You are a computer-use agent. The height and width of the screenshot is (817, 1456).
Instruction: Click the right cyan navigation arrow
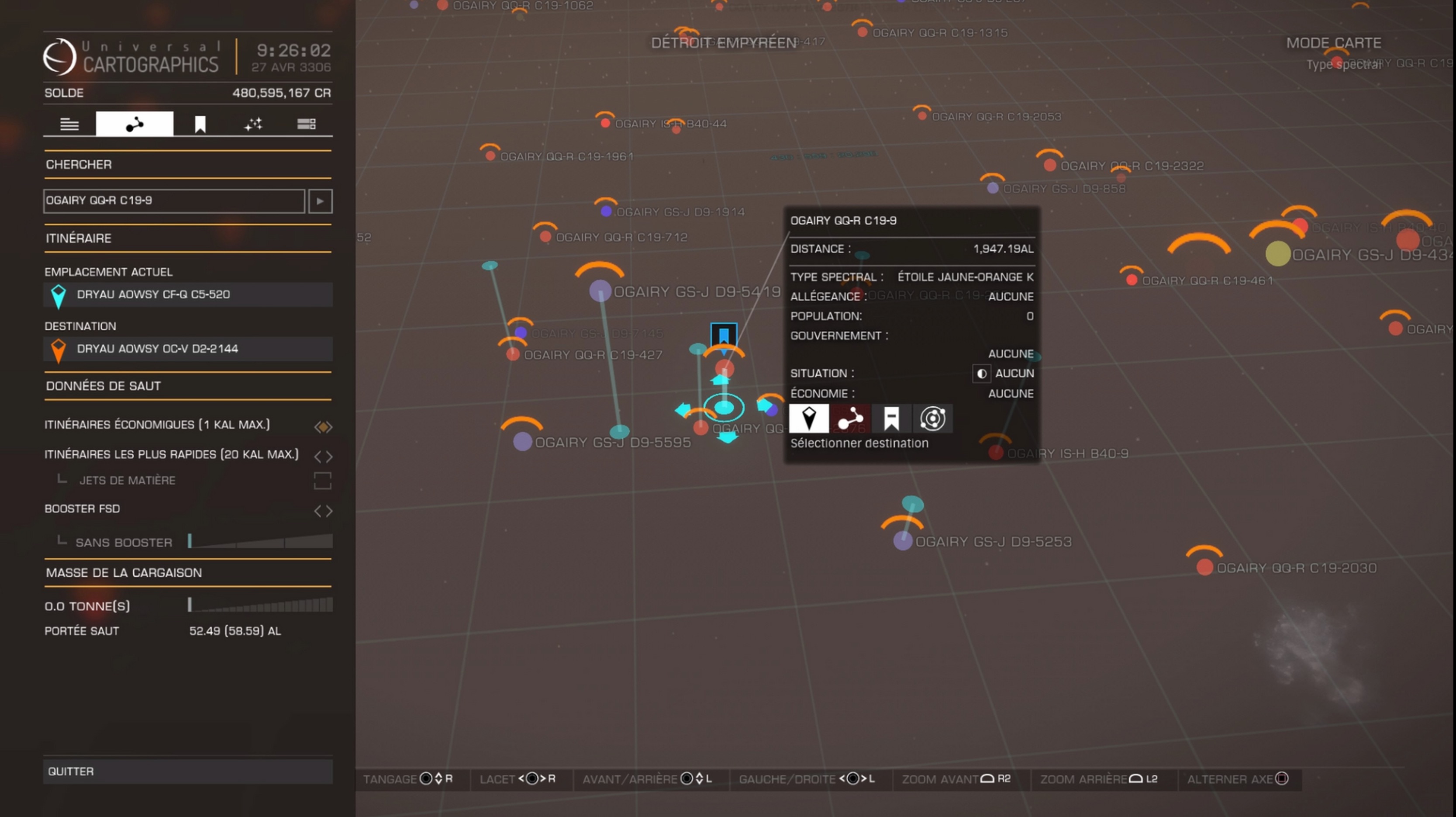pyautogui.click(x=764, y=405)
